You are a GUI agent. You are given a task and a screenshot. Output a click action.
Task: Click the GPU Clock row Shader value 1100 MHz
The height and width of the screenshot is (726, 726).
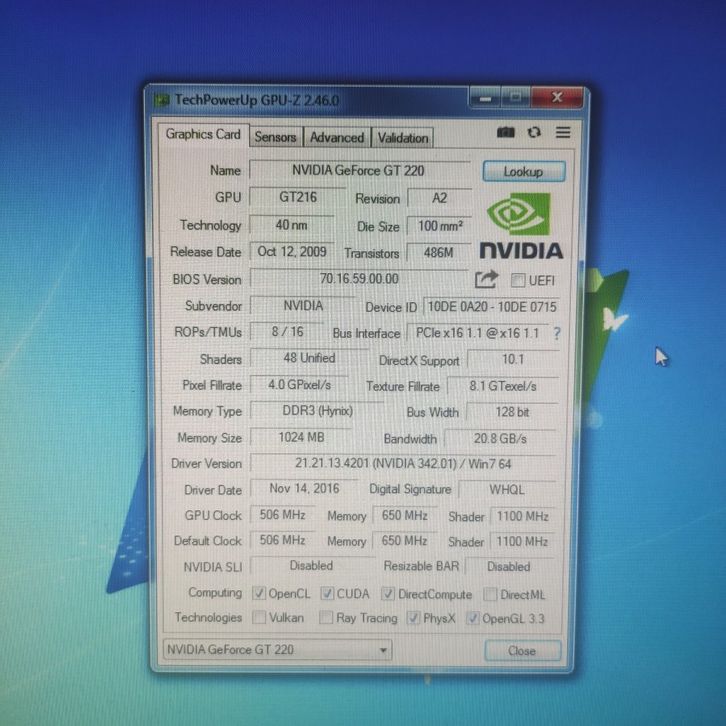tap(523, 516)
